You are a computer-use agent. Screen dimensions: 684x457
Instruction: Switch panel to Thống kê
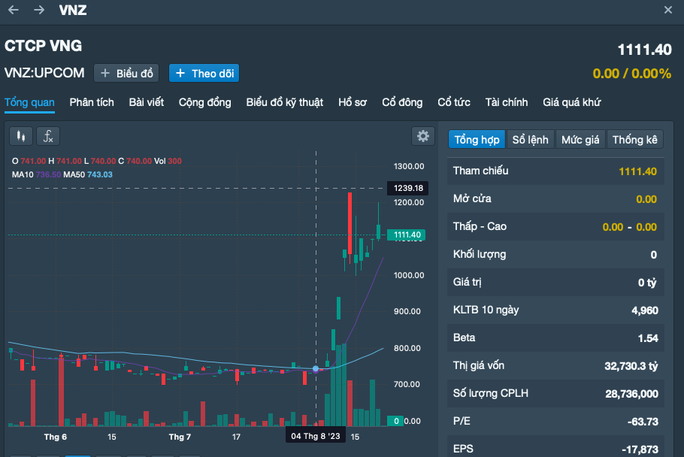pos(635,140)
